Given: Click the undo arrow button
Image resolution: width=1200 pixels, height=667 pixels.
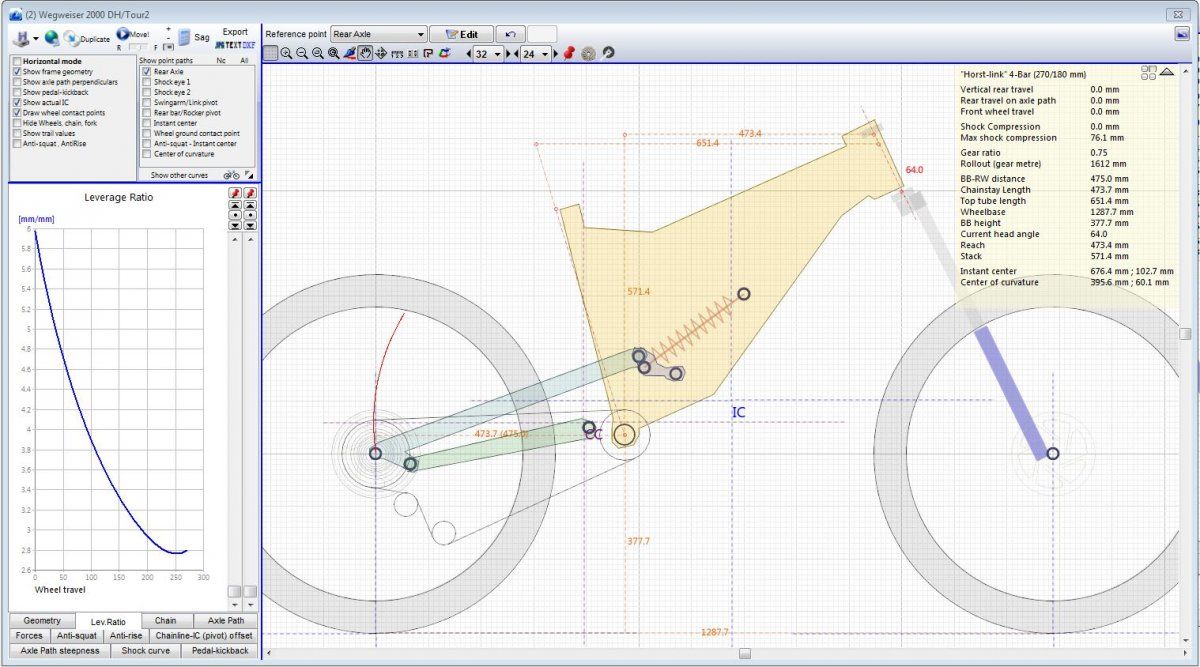Looking at the screenshot, I should (x=509, y=34).
